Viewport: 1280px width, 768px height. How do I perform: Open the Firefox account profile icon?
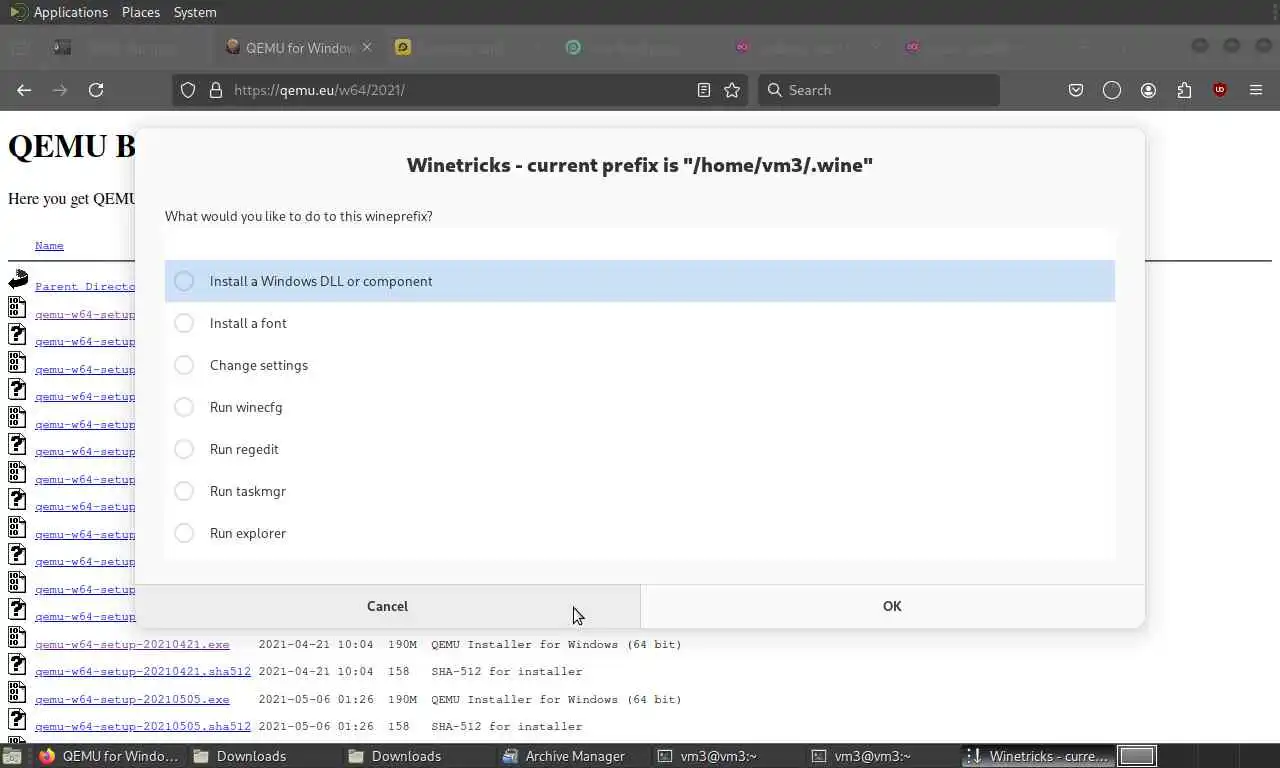coord(1148,90)
